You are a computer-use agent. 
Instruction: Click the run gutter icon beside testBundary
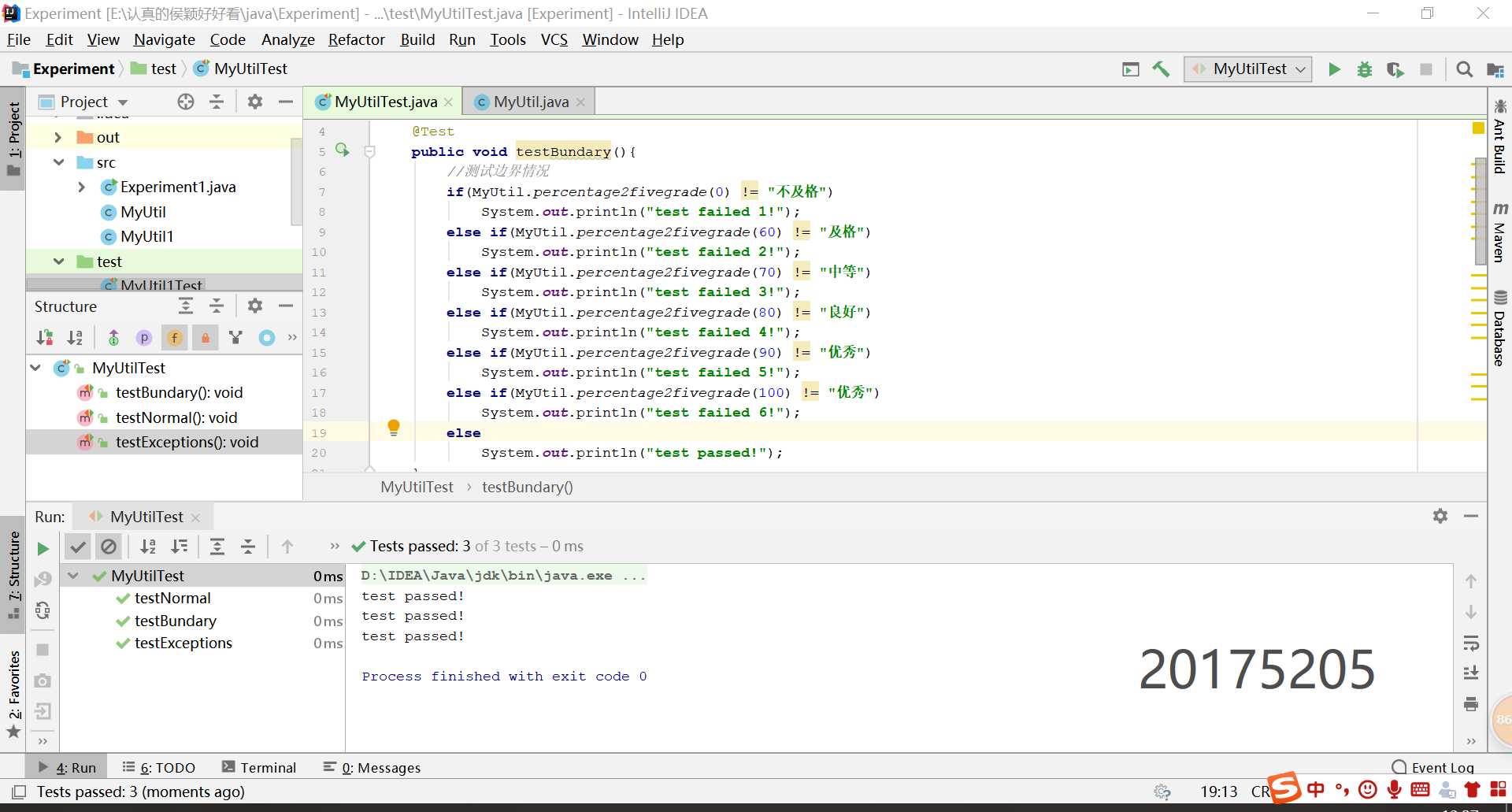(342, 150)
